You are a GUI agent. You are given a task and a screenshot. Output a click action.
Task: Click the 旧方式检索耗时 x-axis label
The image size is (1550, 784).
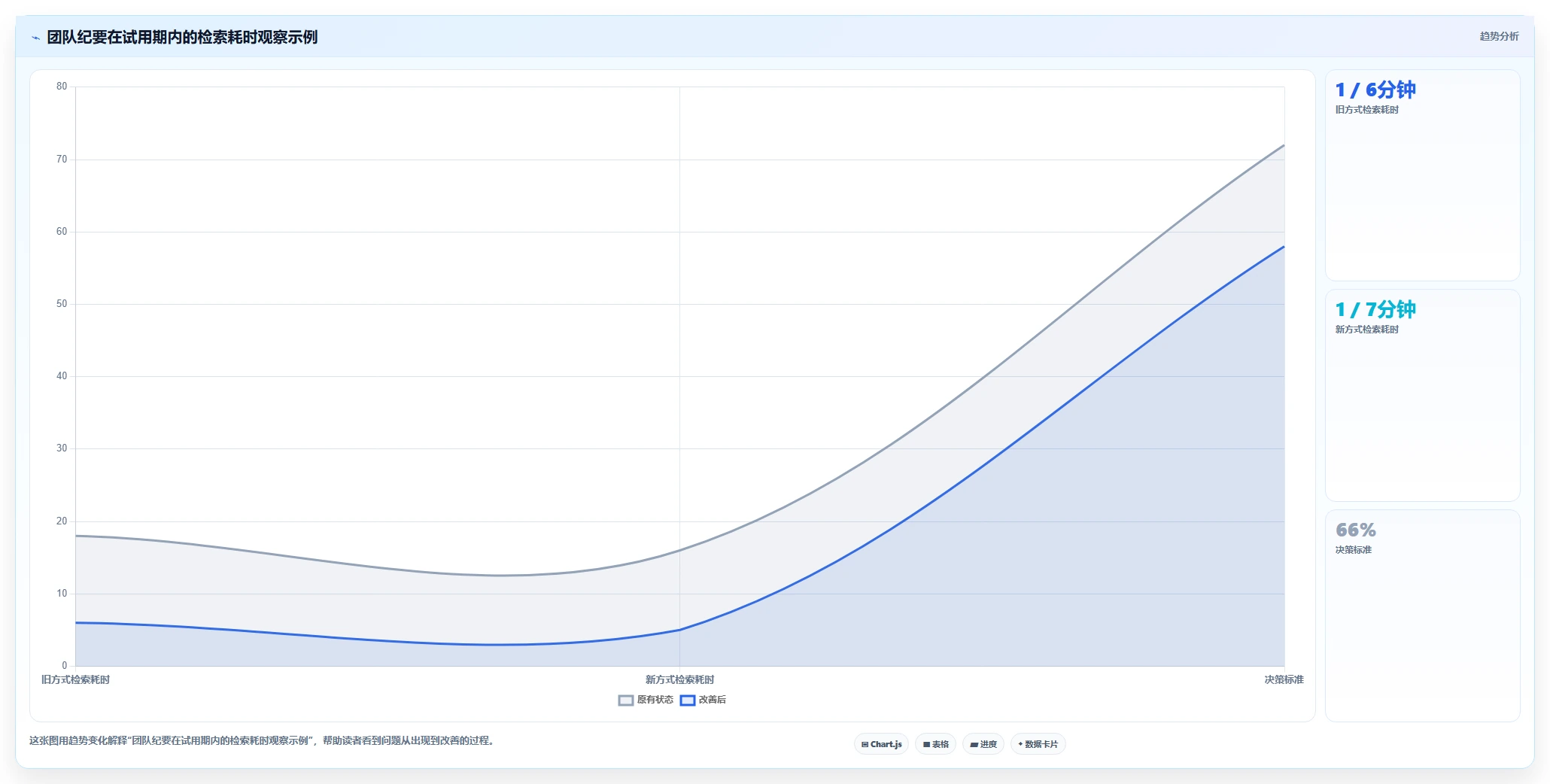(75, 679)
